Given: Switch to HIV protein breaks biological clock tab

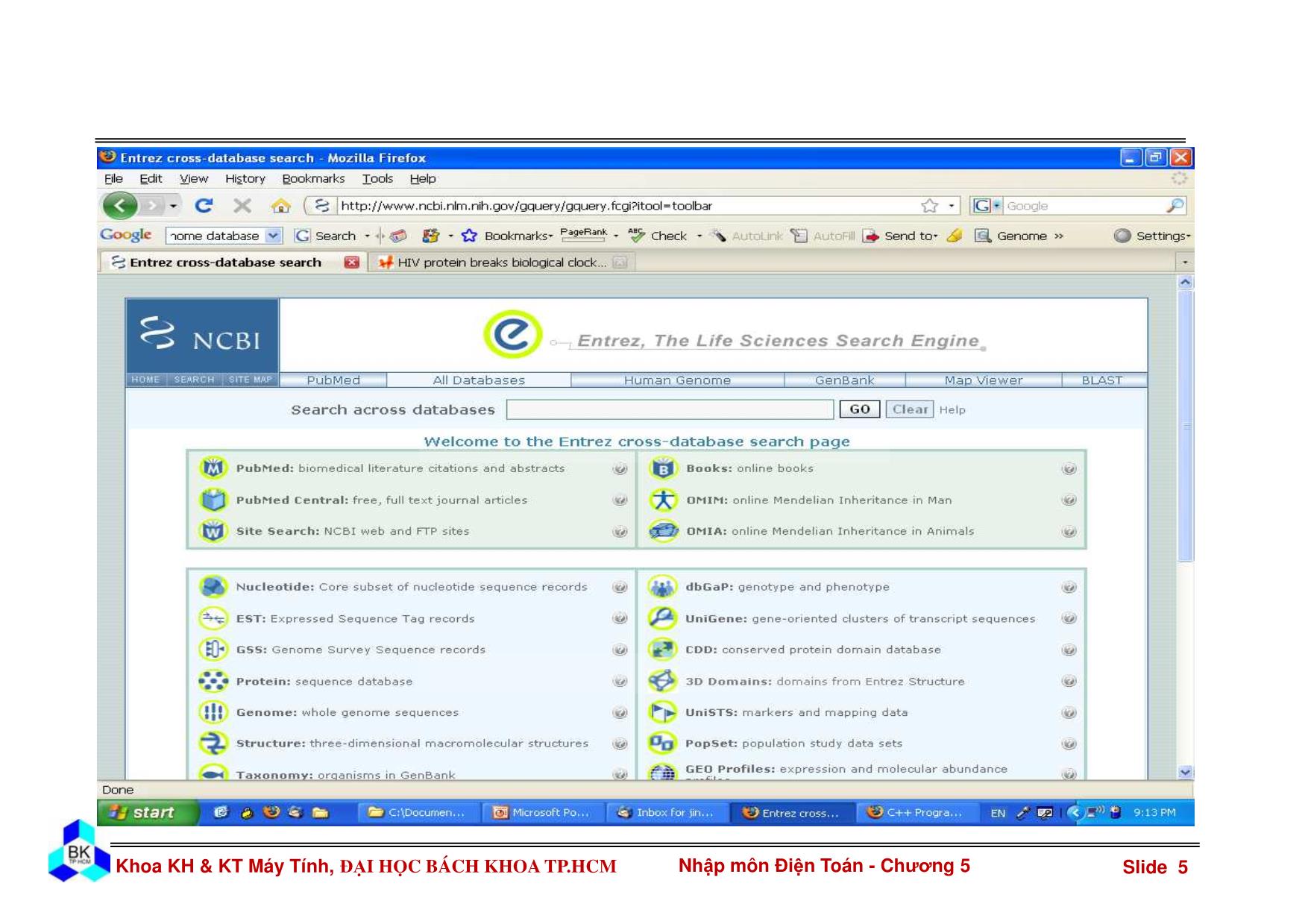Looking at the screenshot, I should point(501,263).
